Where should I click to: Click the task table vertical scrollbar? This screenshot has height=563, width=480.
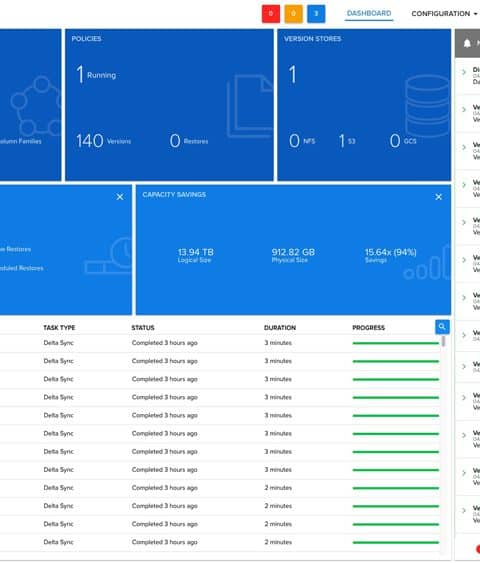pos(444,341)
